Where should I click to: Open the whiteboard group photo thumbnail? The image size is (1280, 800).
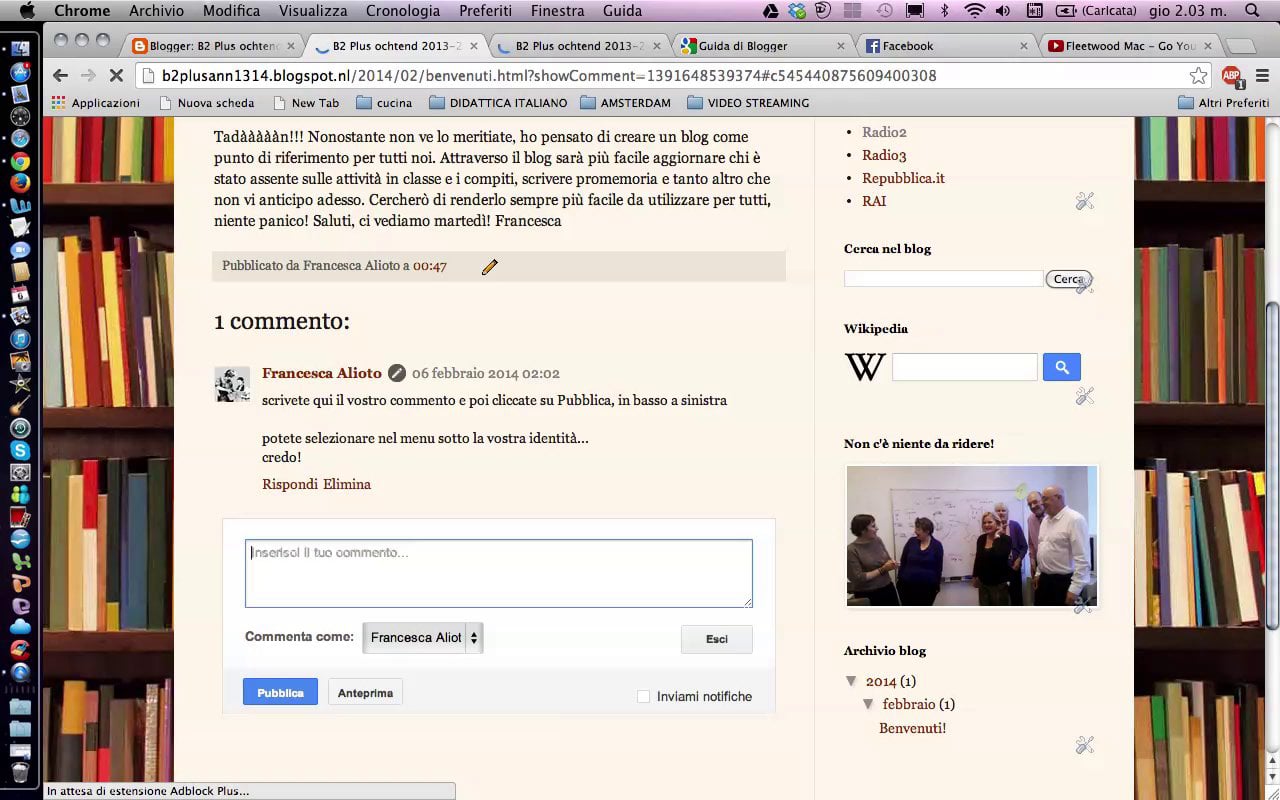[972, 536]
